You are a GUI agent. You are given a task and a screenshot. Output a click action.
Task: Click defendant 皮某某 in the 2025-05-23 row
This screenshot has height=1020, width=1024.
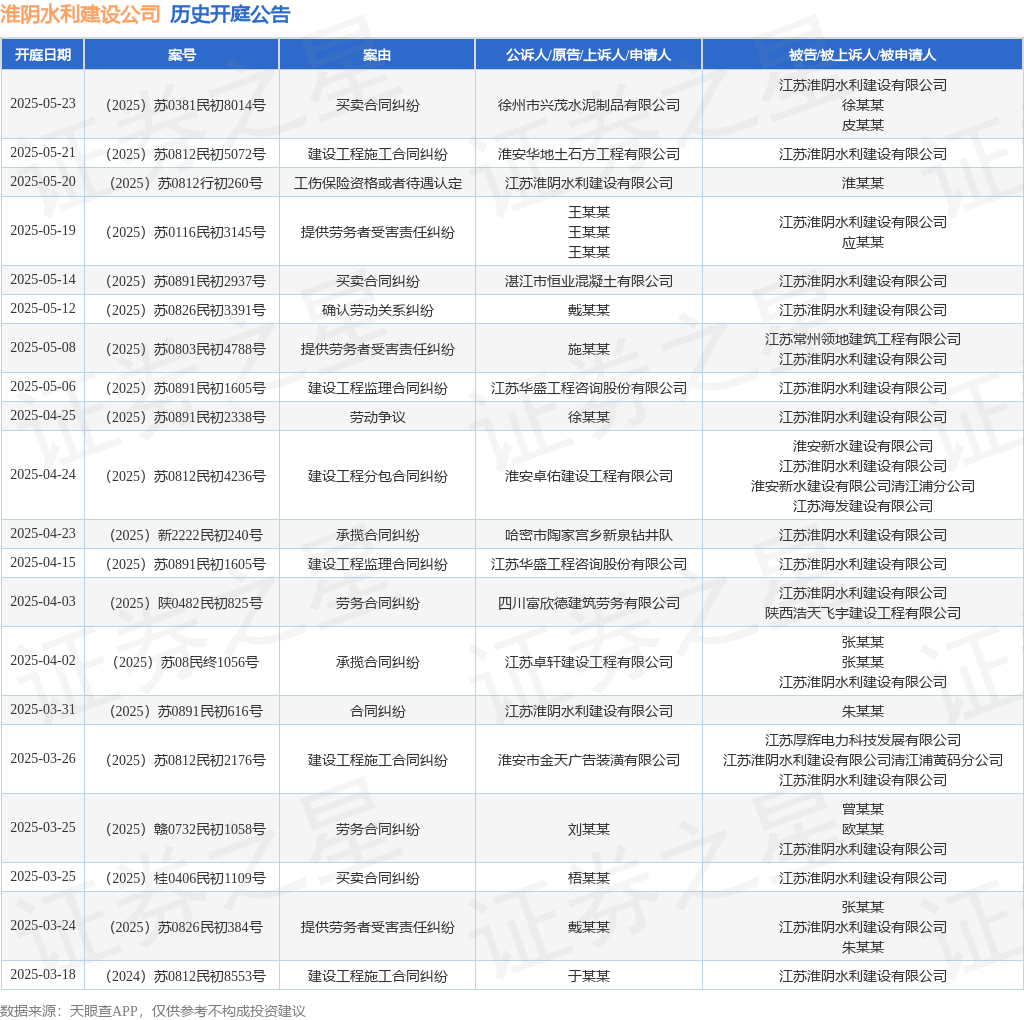point(863,125)
